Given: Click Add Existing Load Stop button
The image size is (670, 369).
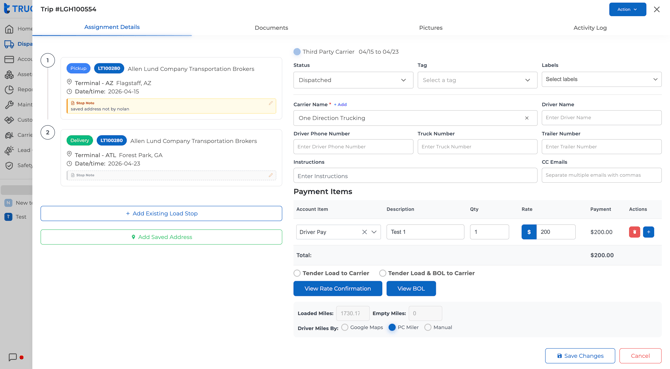Looking at the screenshot, I should (x=162, y=214).
